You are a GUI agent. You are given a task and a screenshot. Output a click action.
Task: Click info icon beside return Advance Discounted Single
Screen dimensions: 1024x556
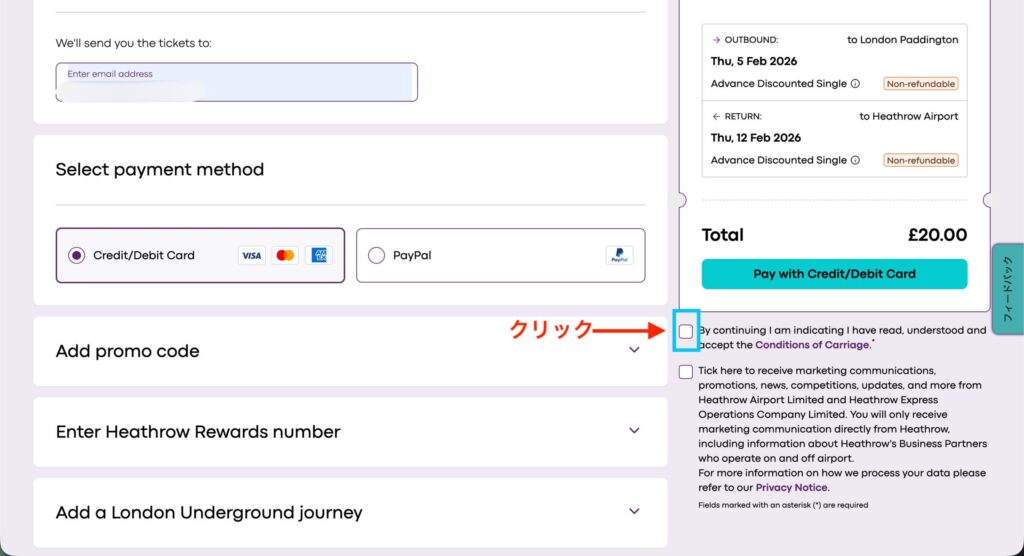coord(855,160)
